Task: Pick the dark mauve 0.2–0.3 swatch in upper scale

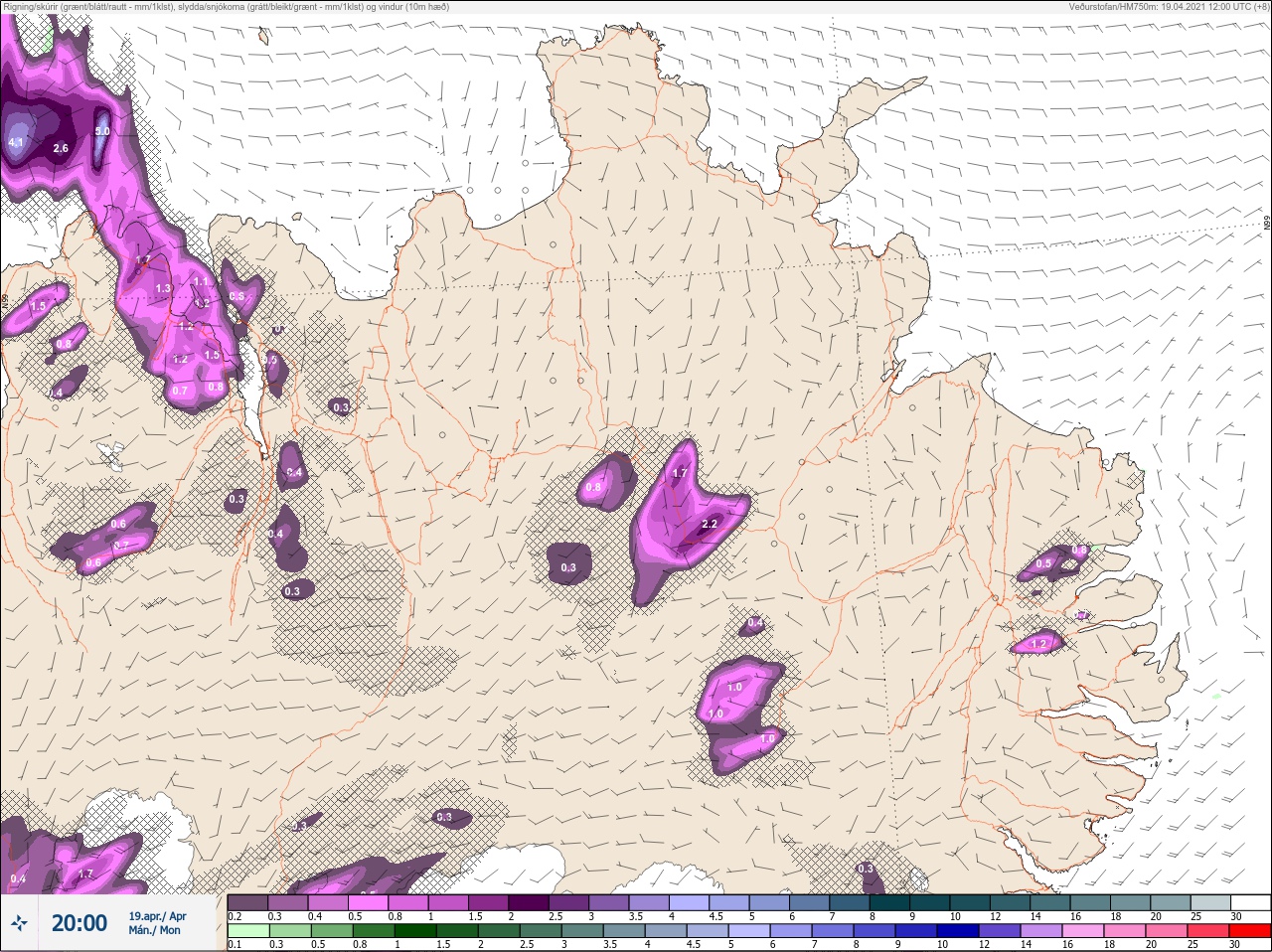Action: (x=247, y=903)
